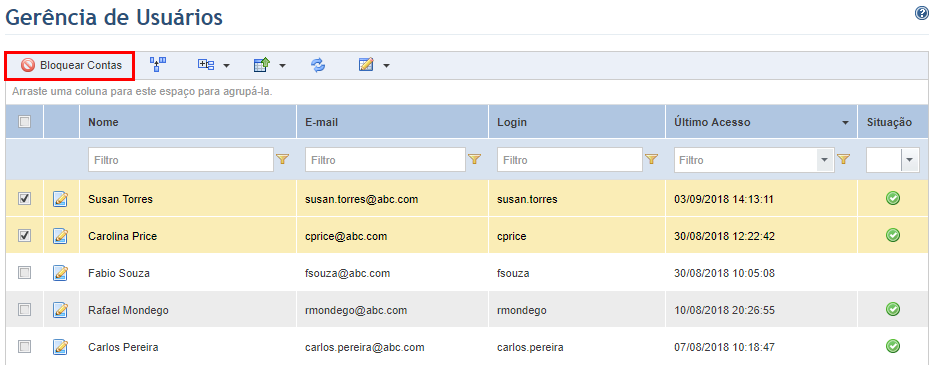Edit the Susan Torres user via the pencil icon

click(x=60, y=199)
